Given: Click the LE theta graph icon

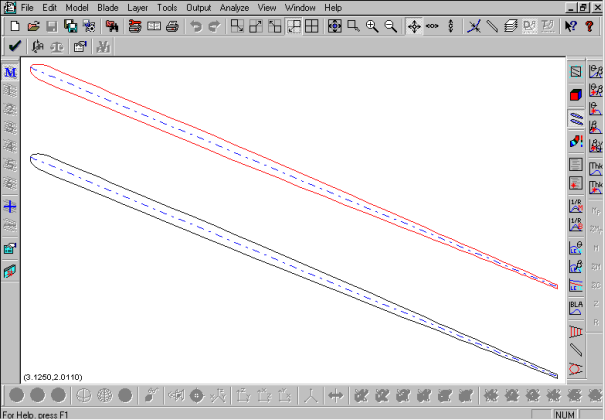Looking at the screenshot, I should tap(576, 248).
